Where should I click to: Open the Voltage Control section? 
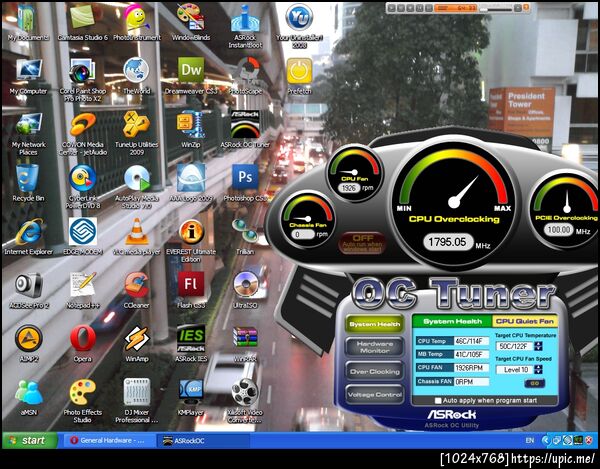click(x=375, y=394)
